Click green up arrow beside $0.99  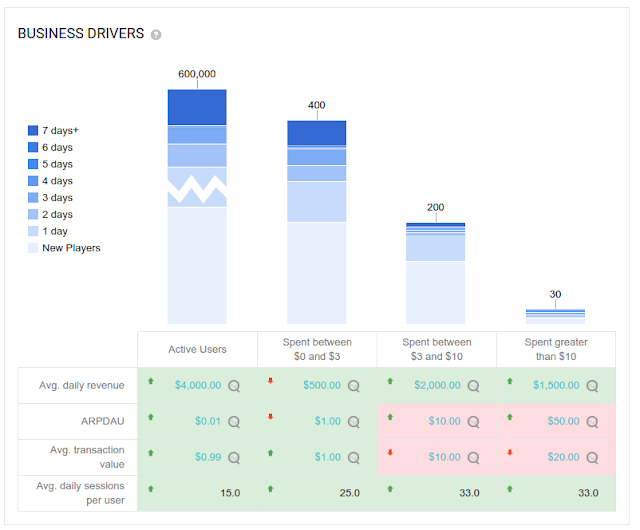coord(151,453)
